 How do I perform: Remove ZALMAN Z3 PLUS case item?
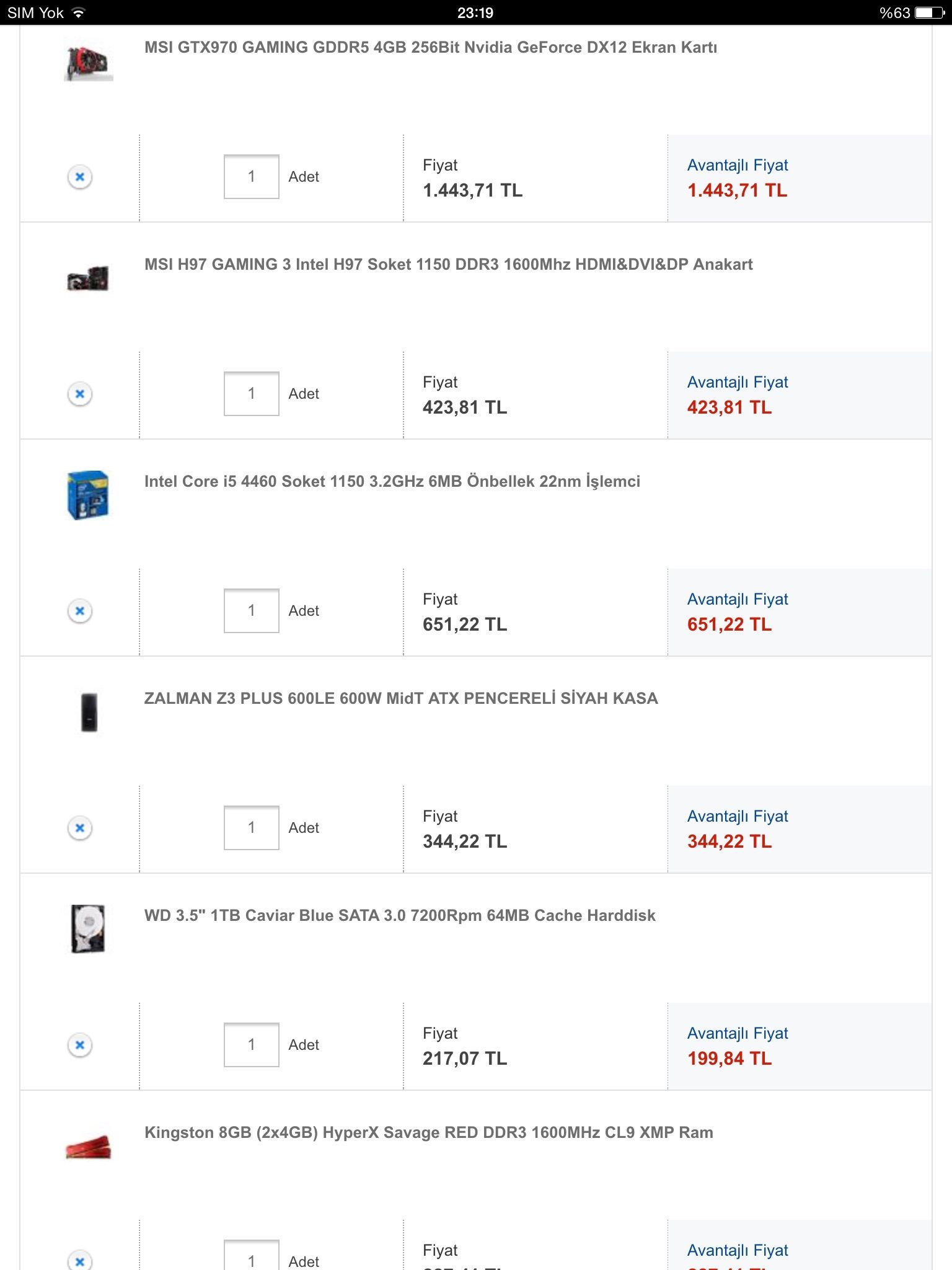click(x=80, y=828)
